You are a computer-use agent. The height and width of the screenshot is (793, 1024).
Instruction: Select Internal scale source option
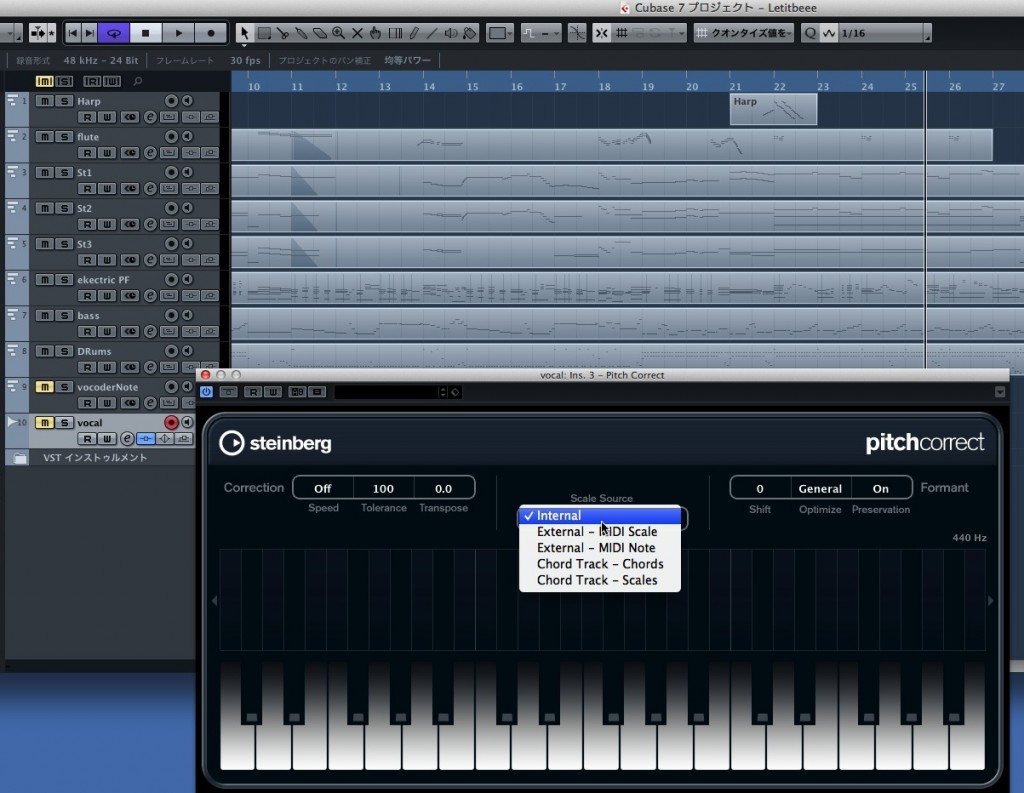point(600,515)
